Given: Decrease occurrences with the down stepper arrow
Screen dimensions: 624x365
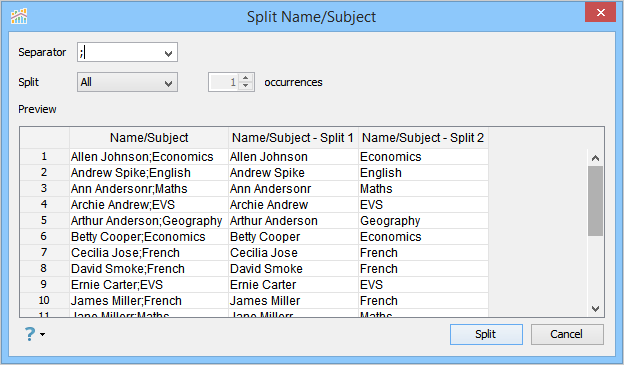Looking at the screenshot, I should pyautogui.click(x=246, y=86).
